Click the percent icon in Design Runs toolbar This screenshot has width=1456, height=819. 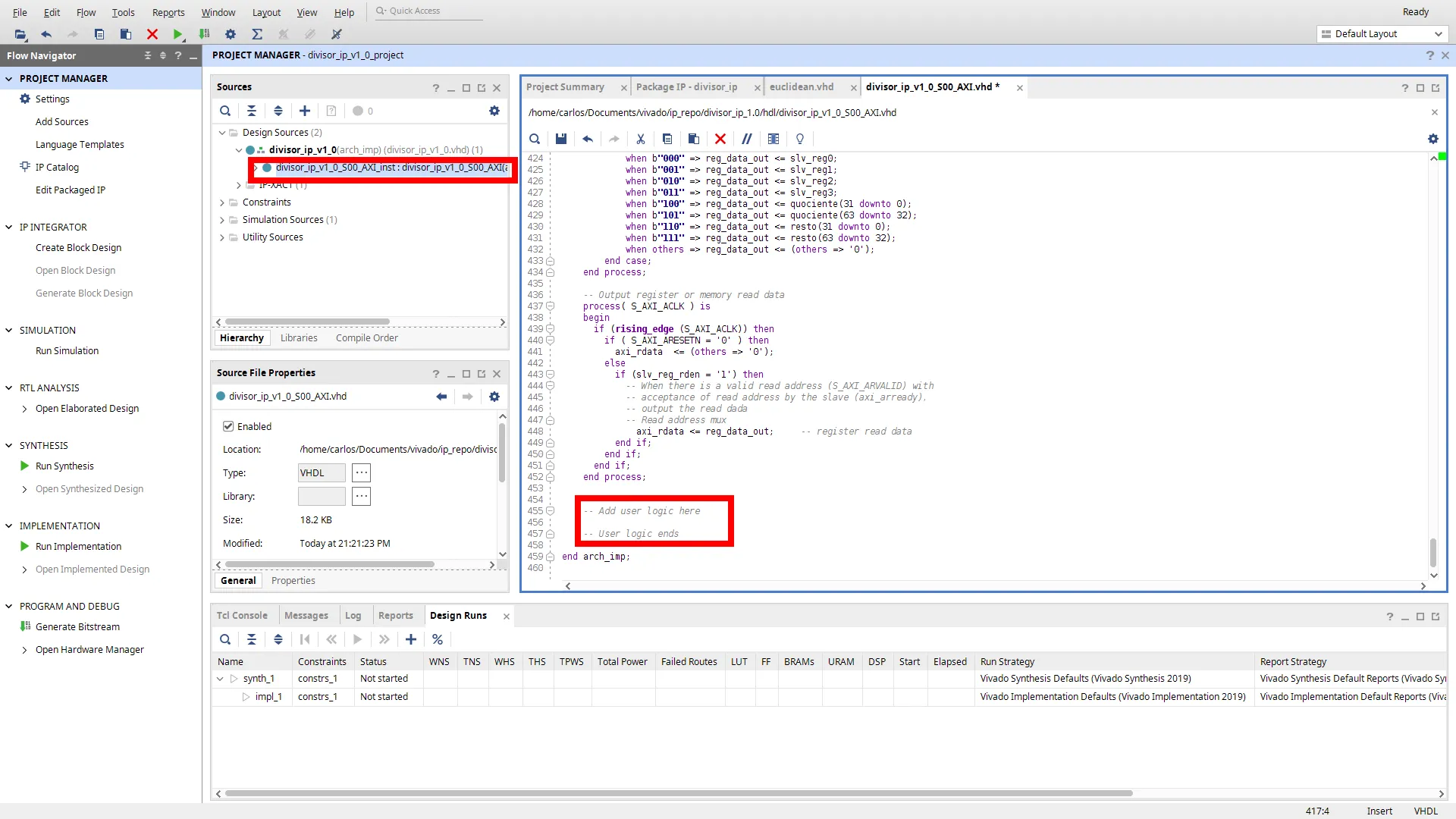click(x=438, y=639)
